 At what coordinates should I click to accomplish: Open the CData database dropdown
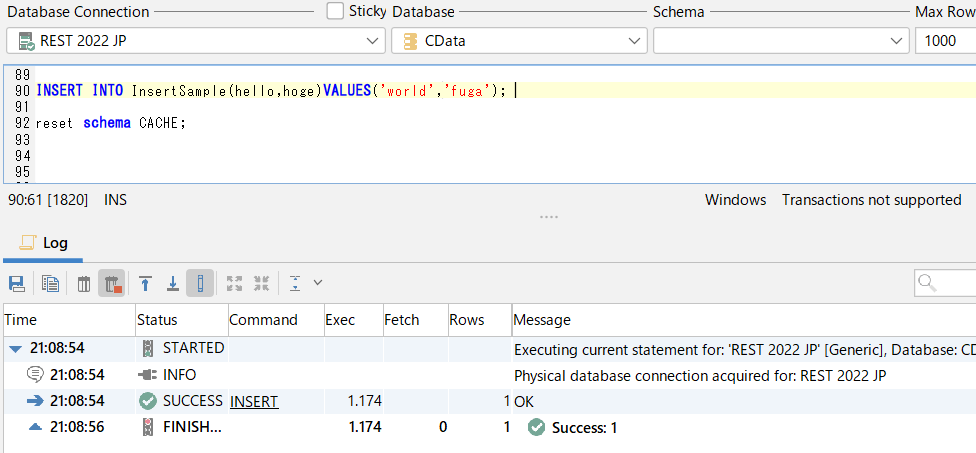518,41
